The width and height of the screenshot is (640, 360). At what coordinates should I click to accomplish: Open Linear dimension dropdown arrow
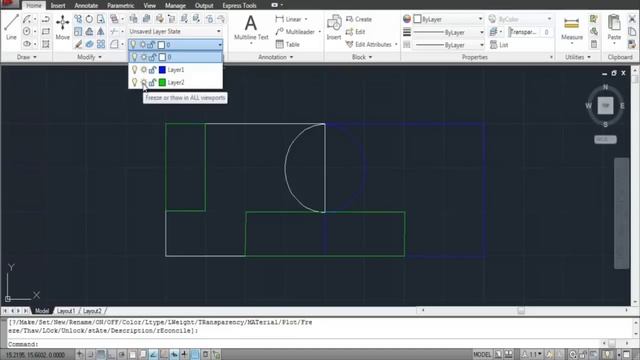(306, 19)
